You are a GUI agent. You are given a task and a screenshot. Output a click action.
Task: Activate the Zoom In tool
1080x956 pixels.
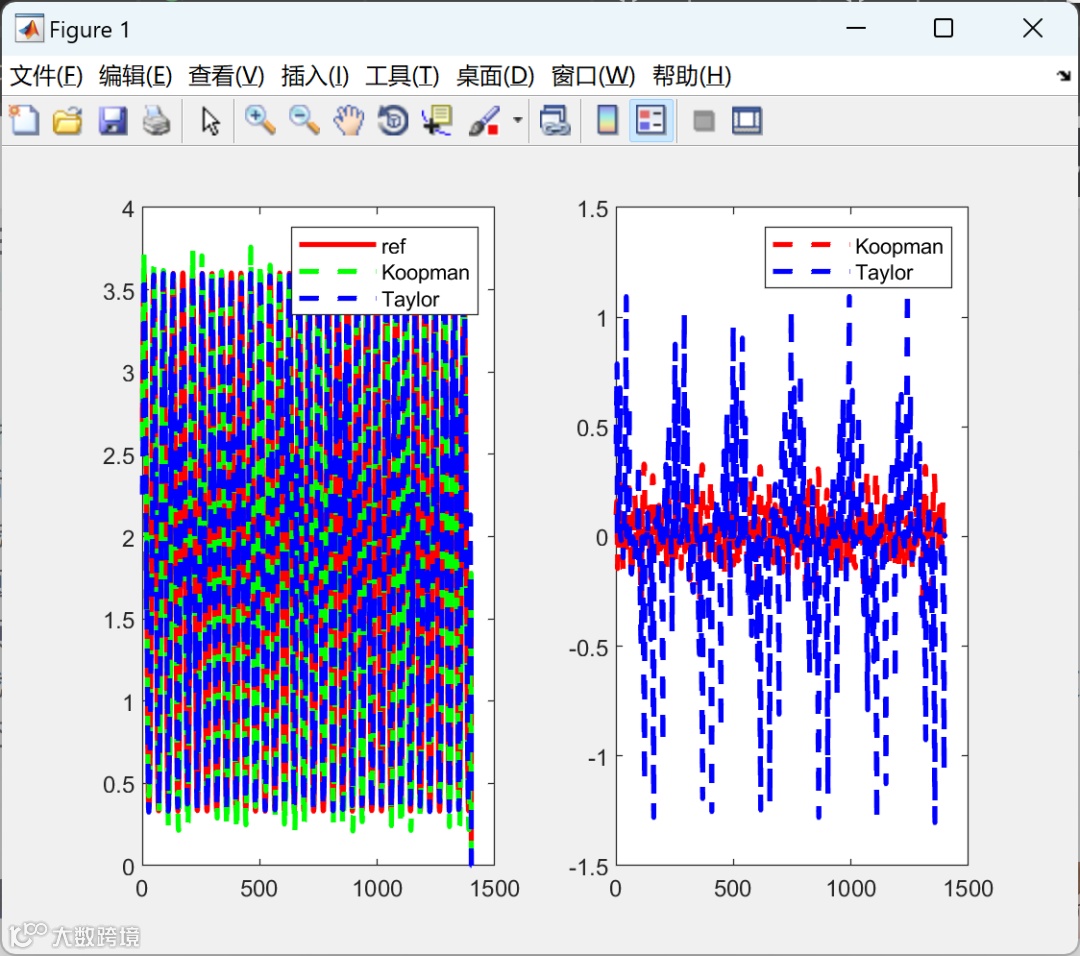tap(260, 121)
